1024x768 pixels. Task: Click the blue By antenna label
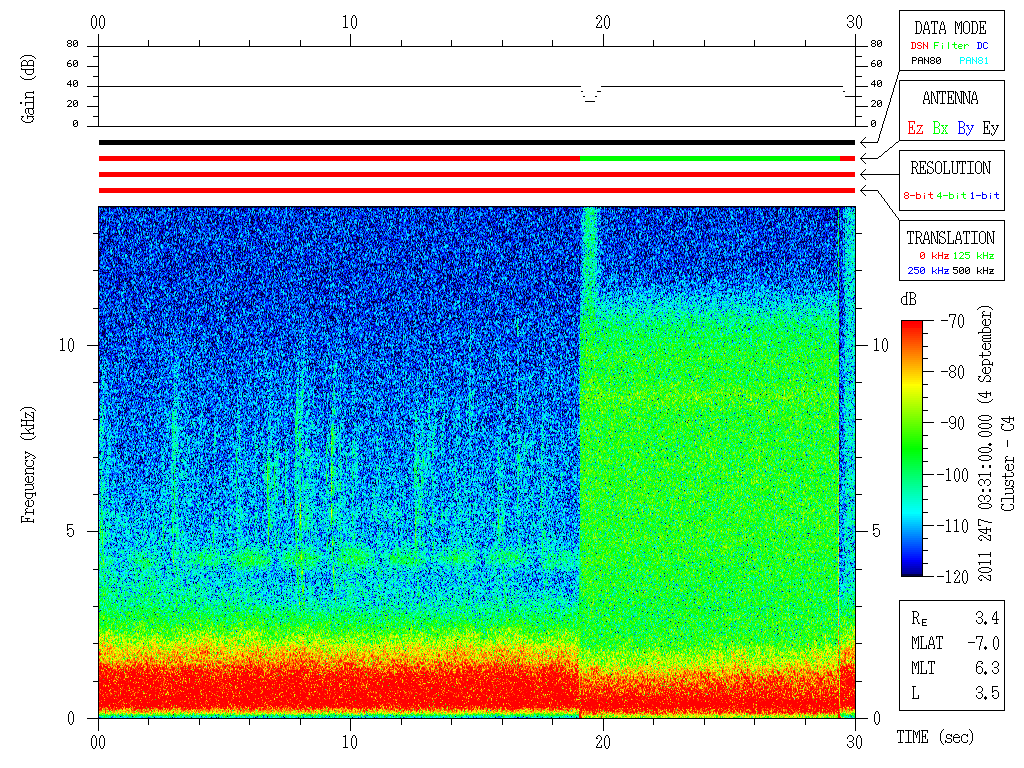click(966, 128)
